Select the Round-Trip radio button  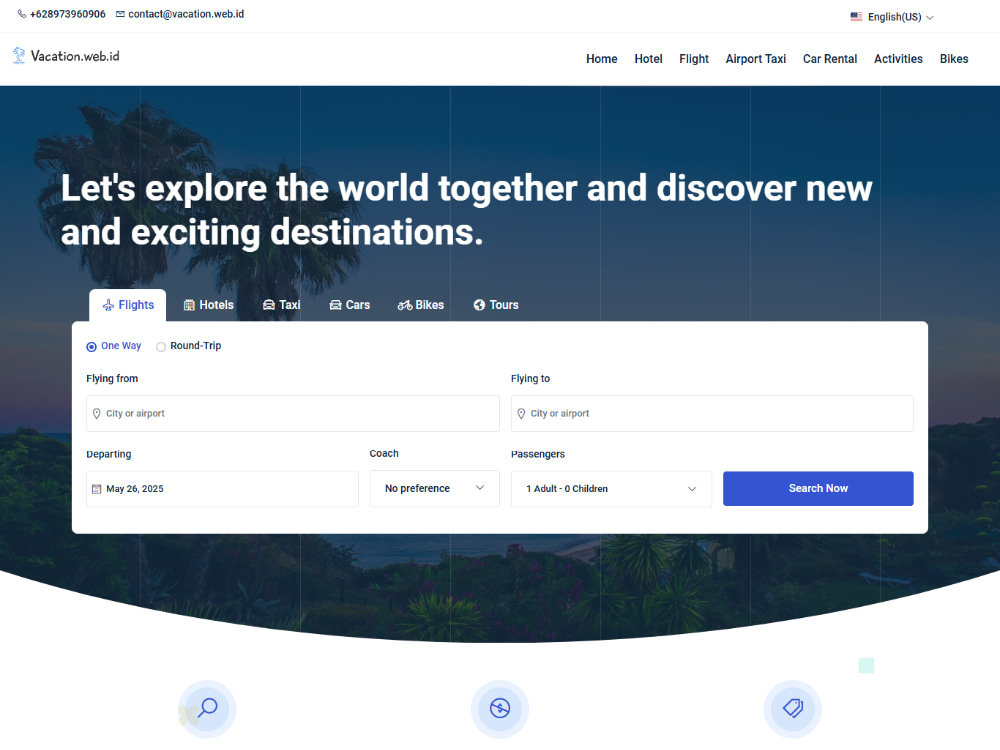pyautogui.click(x=161, y=347)
